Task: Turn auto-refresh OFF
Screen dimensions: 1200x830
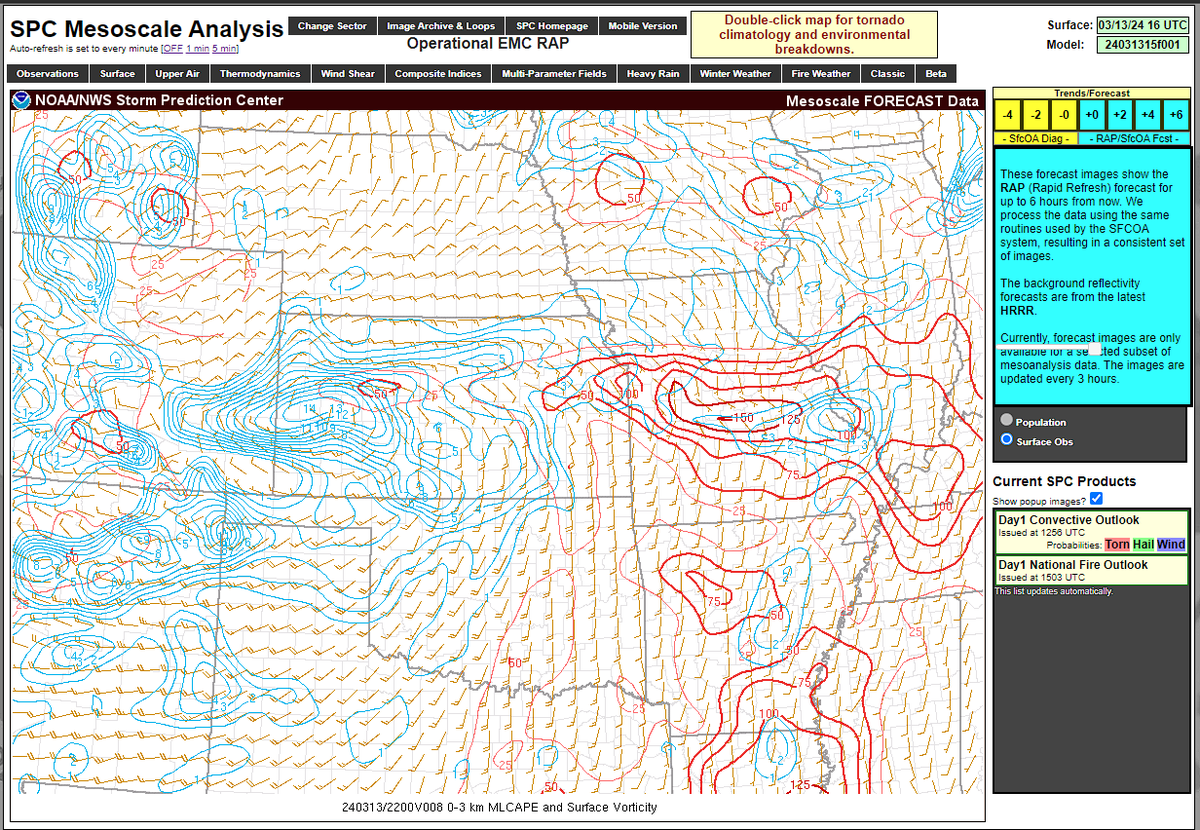Action: coord(173,48)
